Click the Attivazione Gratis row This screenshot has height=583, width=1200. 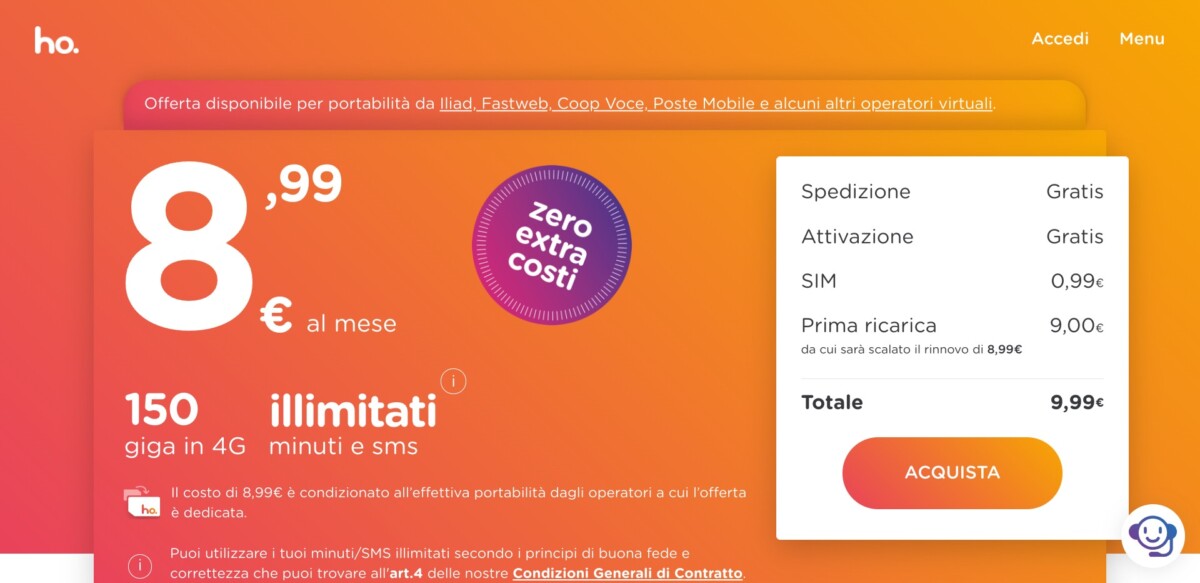[952, 236]
